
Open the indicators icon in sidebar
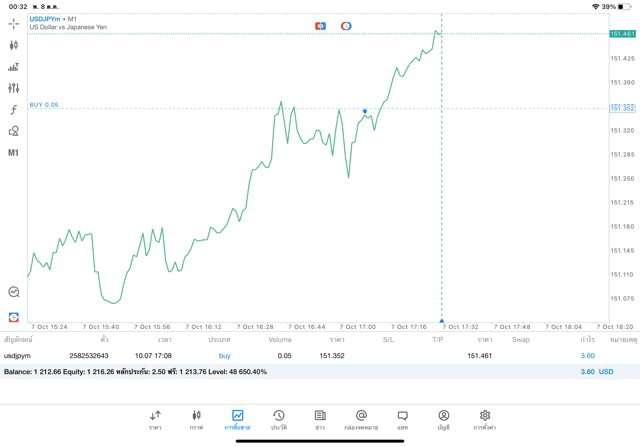(13, 67)
